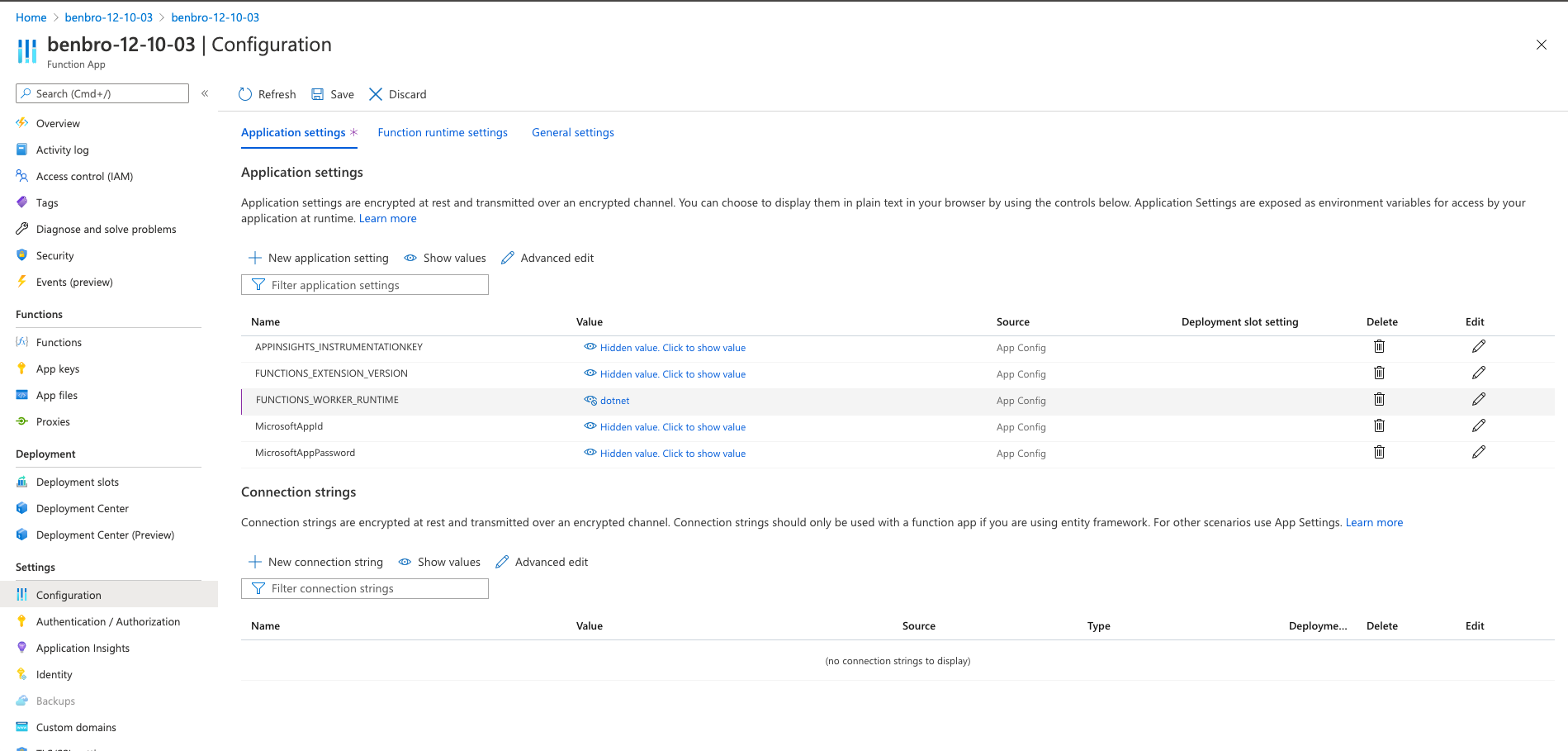The width and height of the screenshot is (1568, 751).
Task: Add a New application setting
Action: coord(319,259)
